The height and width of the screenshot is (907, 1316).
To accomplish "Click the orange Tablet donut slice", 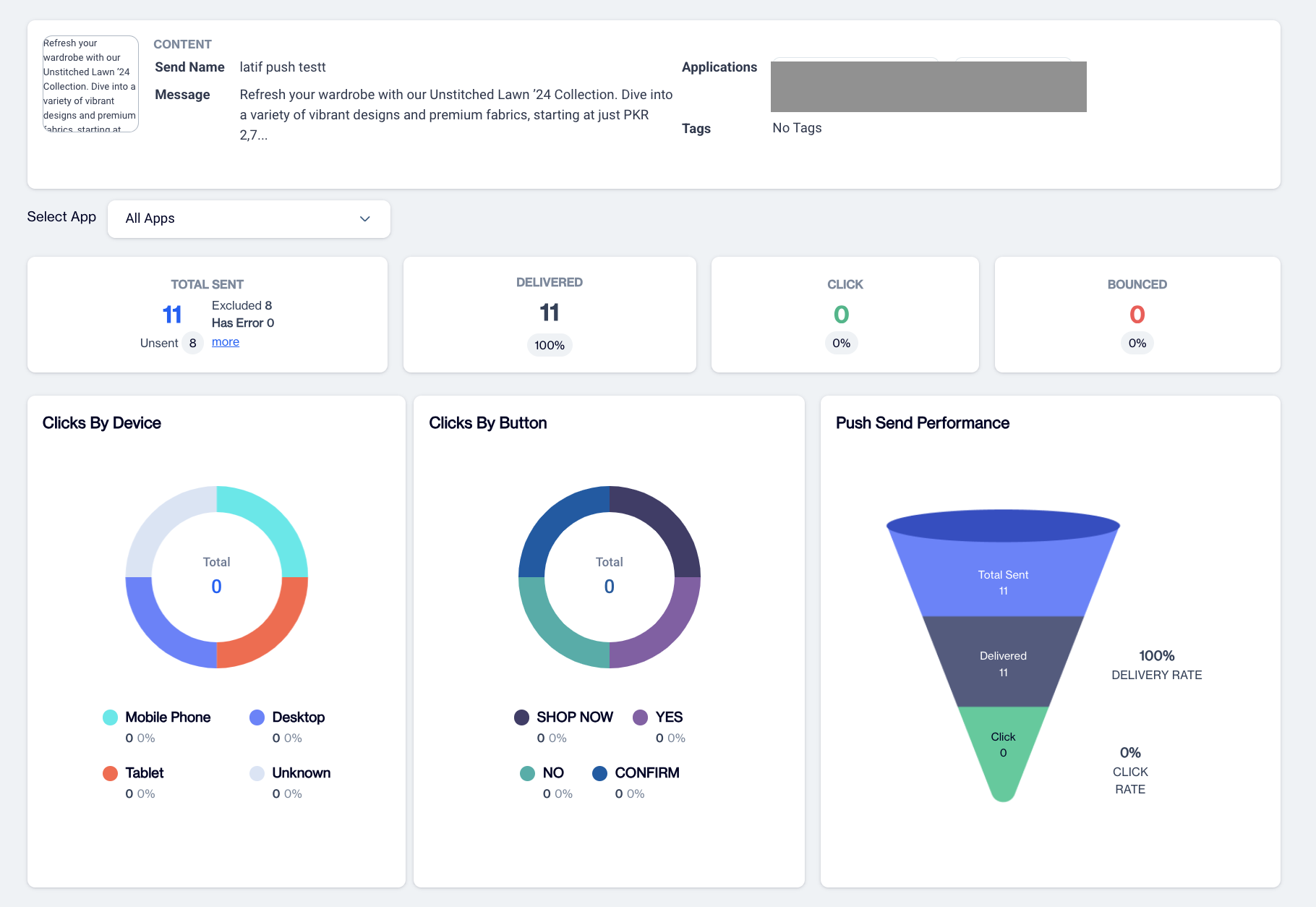I will (x=272, y=632).
